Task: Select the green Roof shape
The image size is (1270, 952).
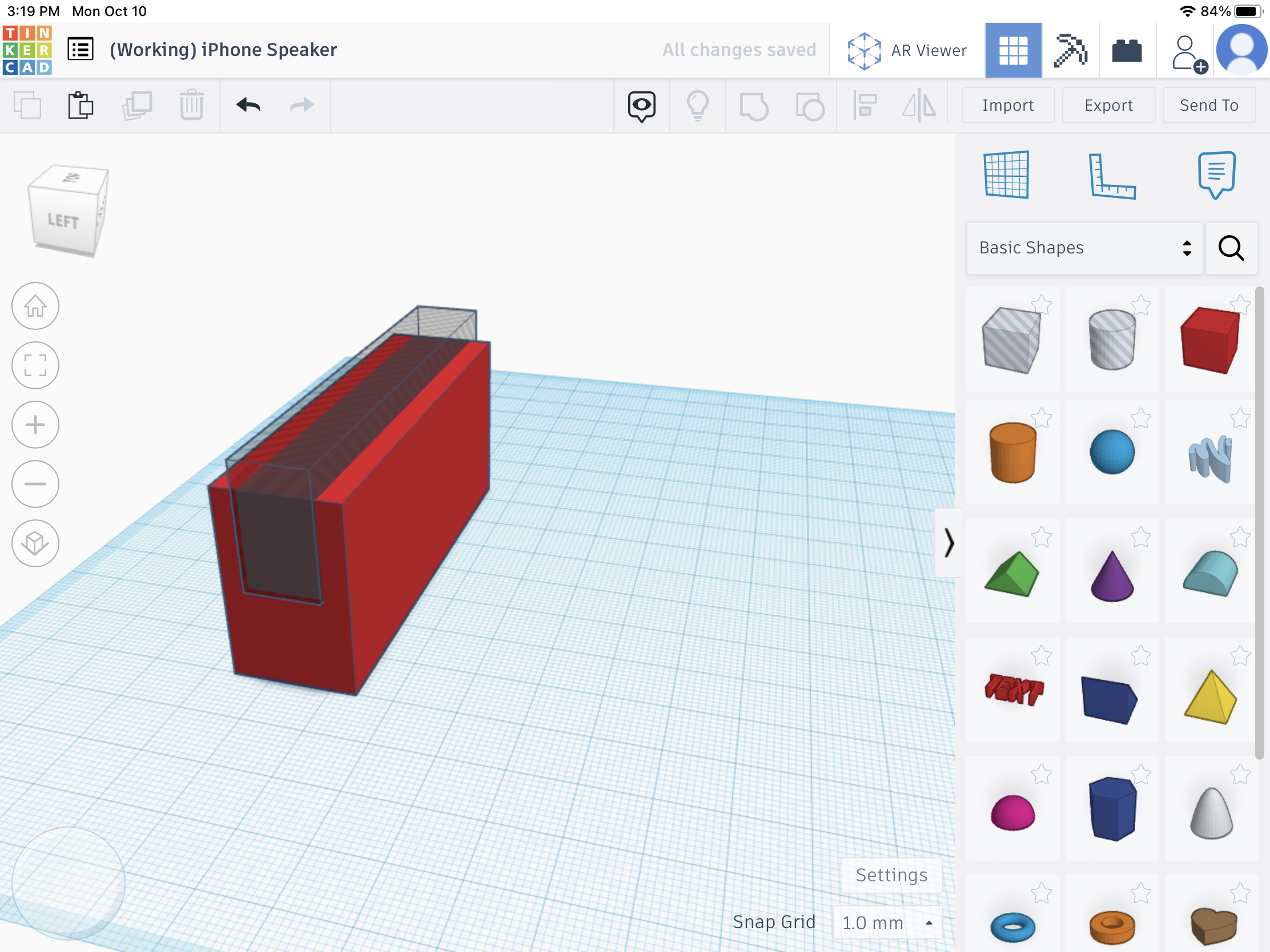Action: coord(1012,574)
